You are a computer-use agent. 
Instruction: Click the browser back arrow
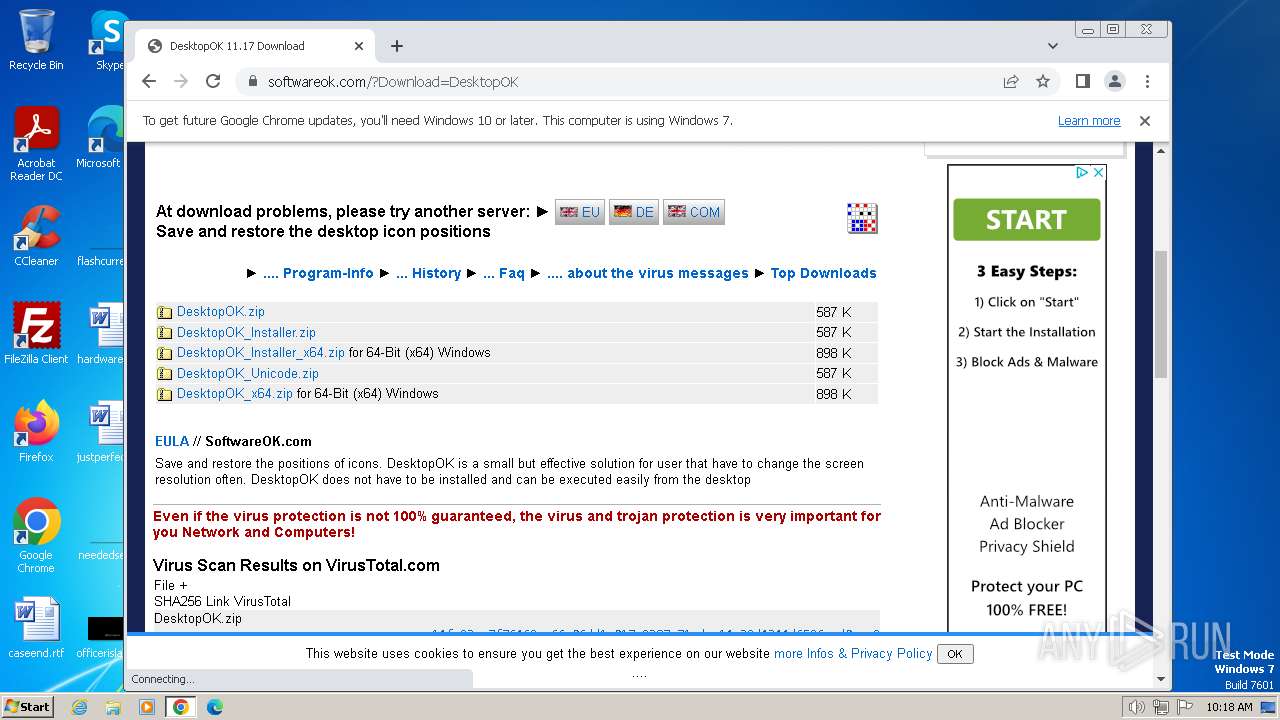pos(149,82)
